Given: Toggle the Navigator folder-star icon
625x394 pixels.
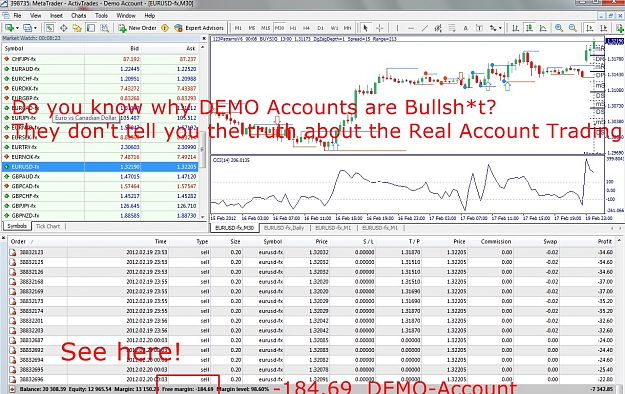Looking at the screenshot, I should coord(77,28).
